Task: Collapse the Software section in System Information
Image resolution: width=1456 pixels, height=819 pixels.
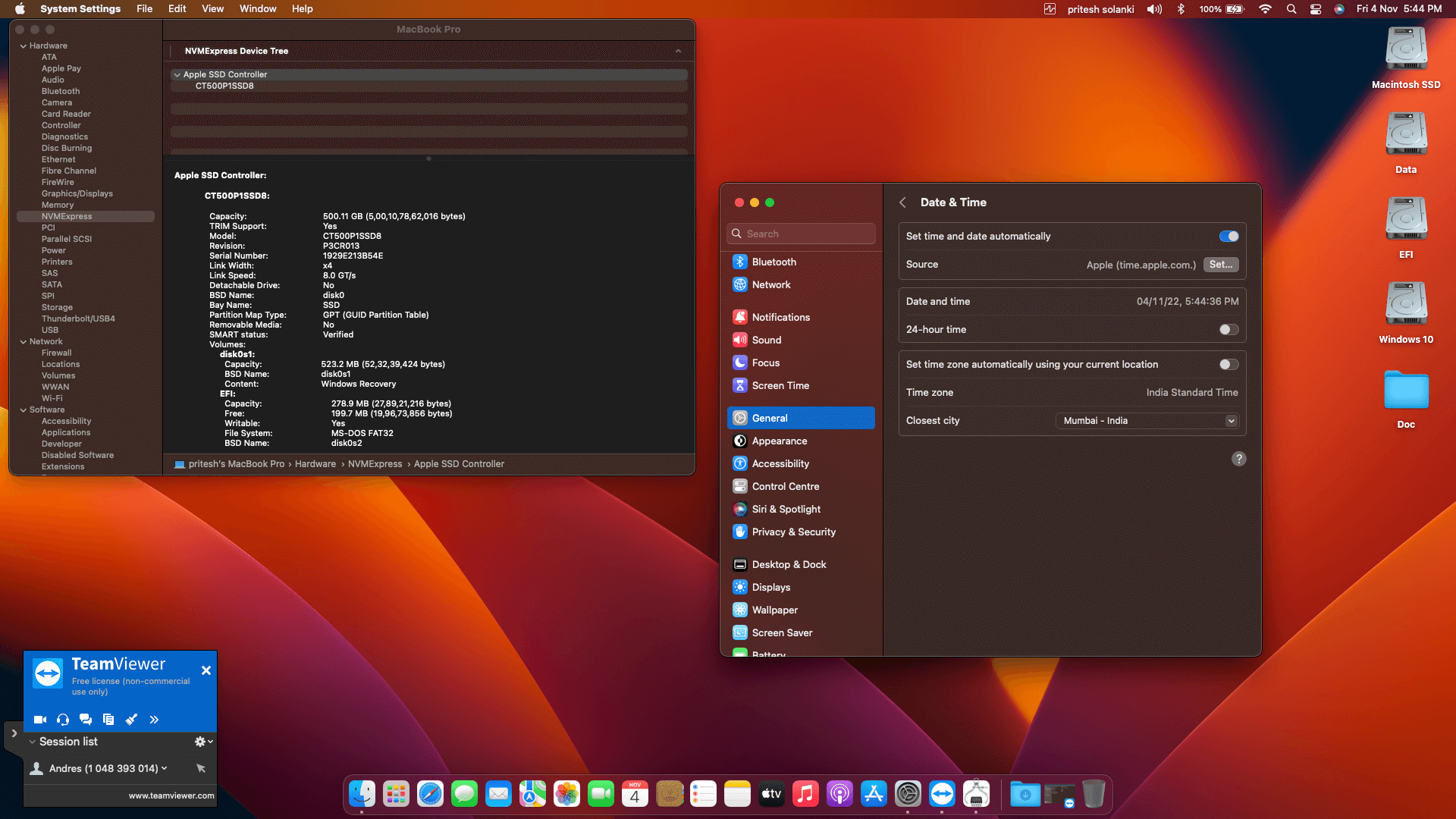Action: [24, 410]
